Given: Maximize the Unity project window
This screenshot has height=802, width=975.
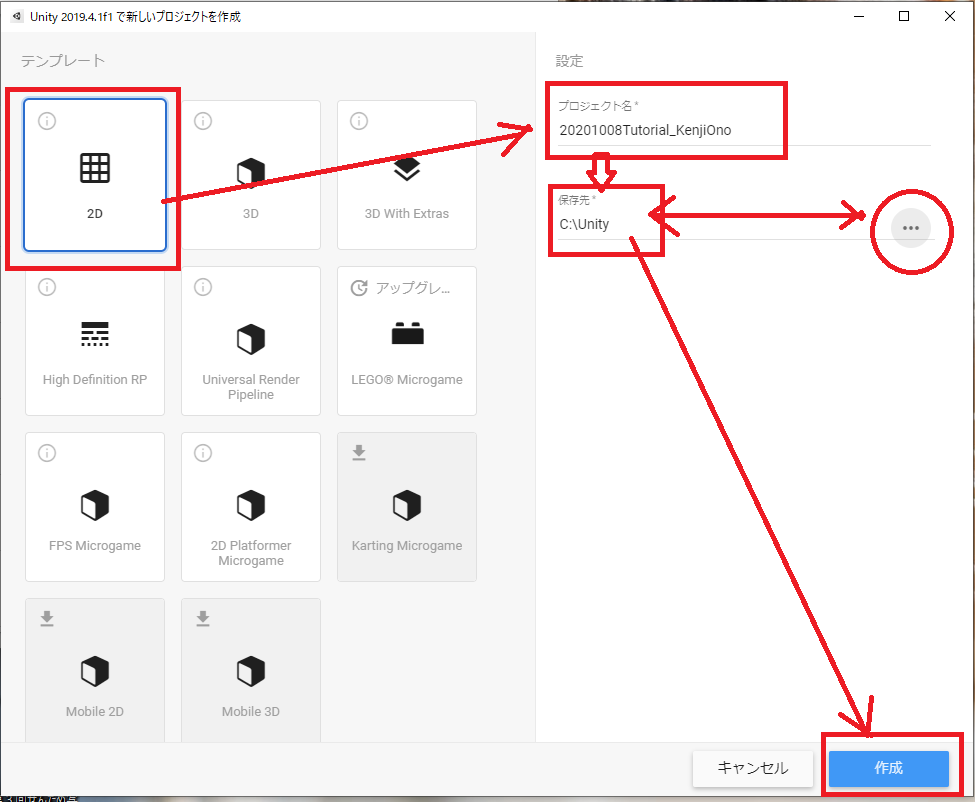Looking at the screenshot, I should tap(904, 16).
